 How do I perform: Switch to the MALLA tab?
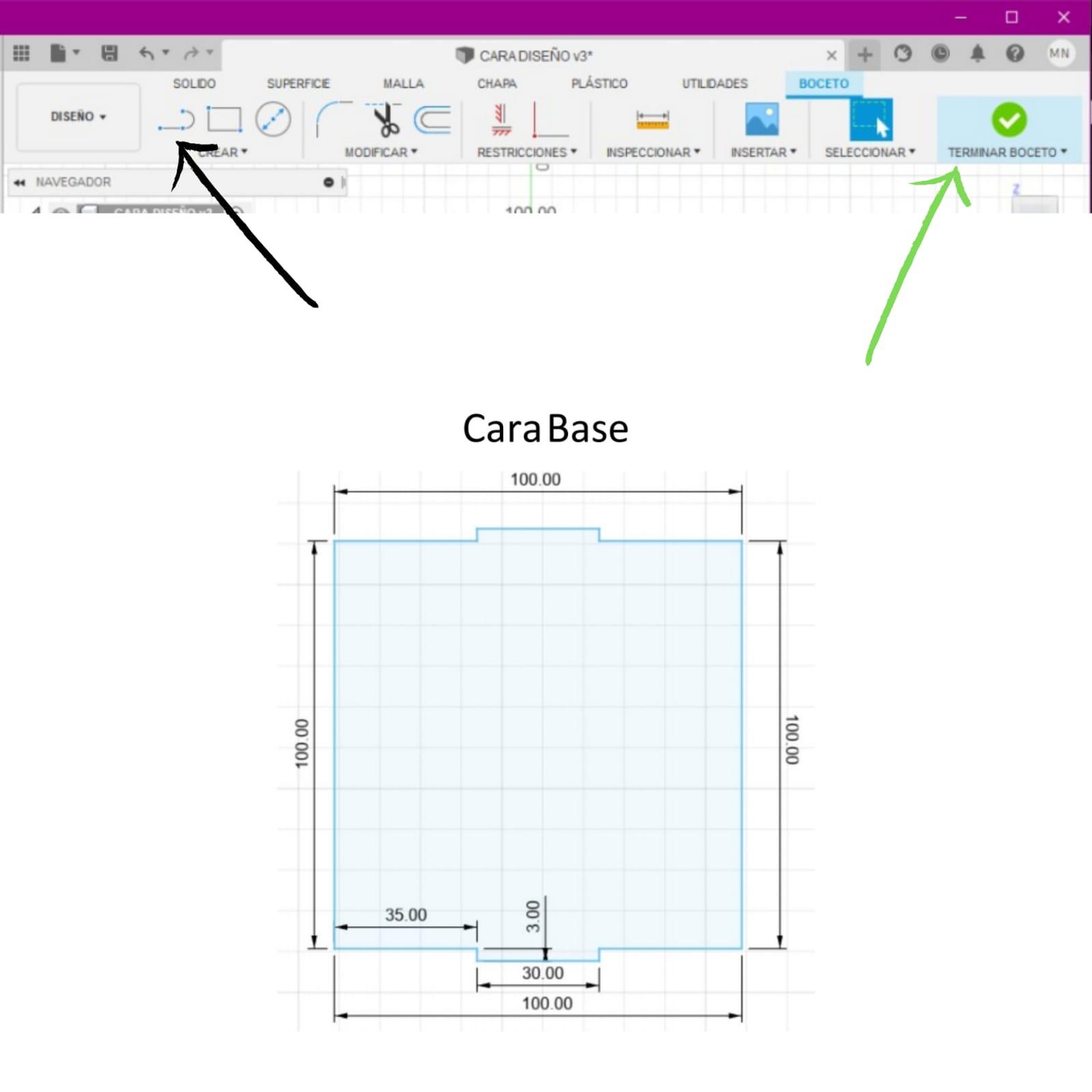click(403, 83)
